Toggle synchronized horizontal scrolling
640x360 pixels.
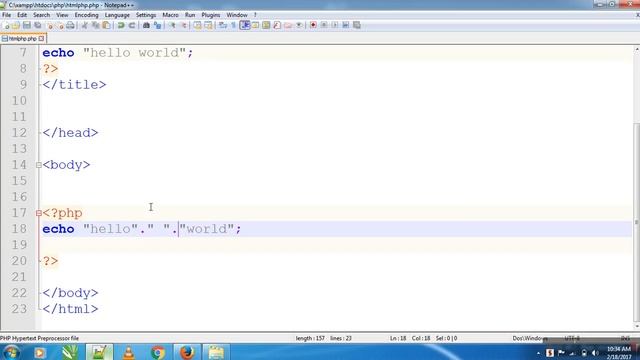coord(208,25)
